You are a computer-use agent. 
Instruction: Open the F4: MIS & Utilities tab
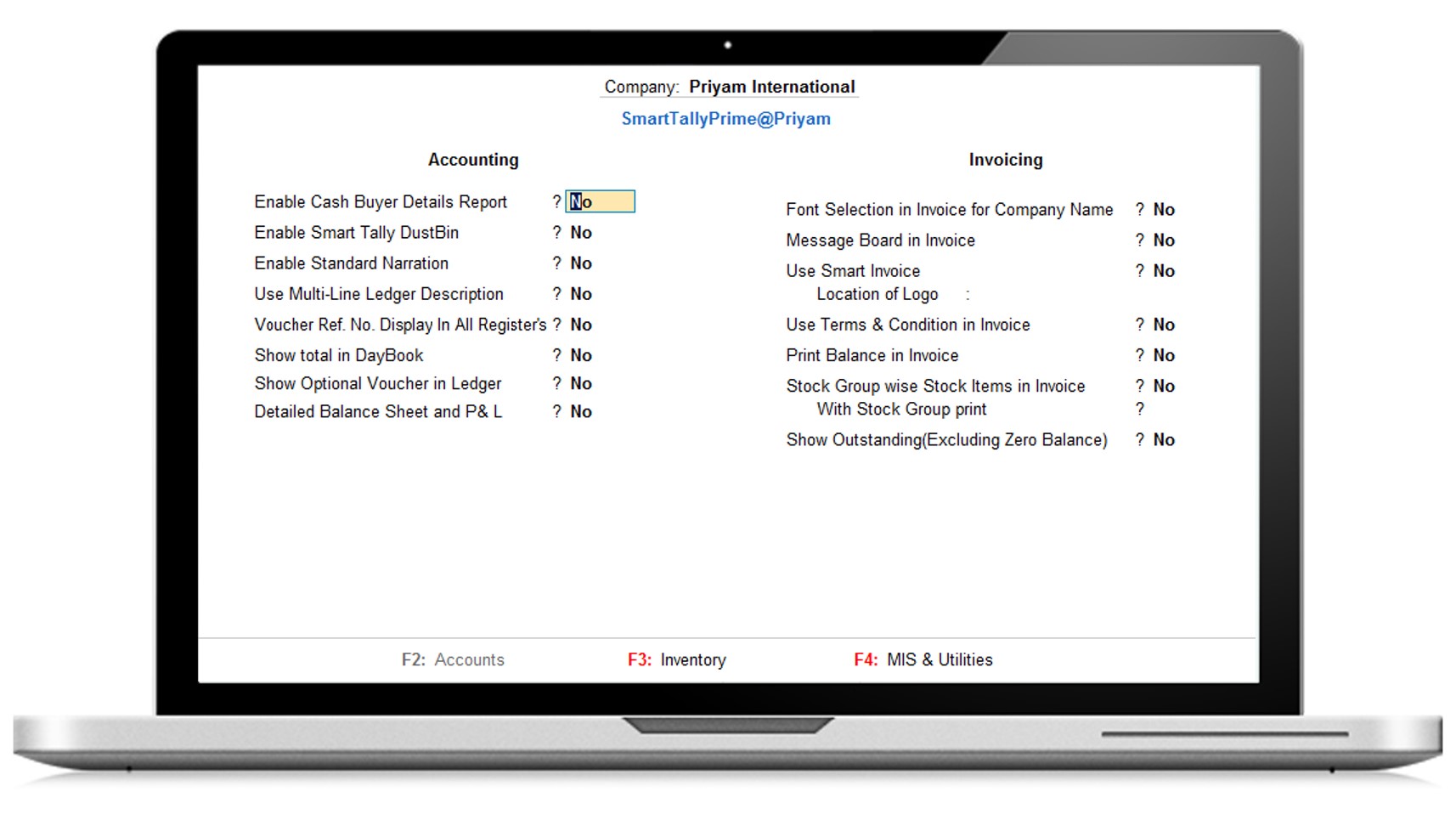[923, 659]
